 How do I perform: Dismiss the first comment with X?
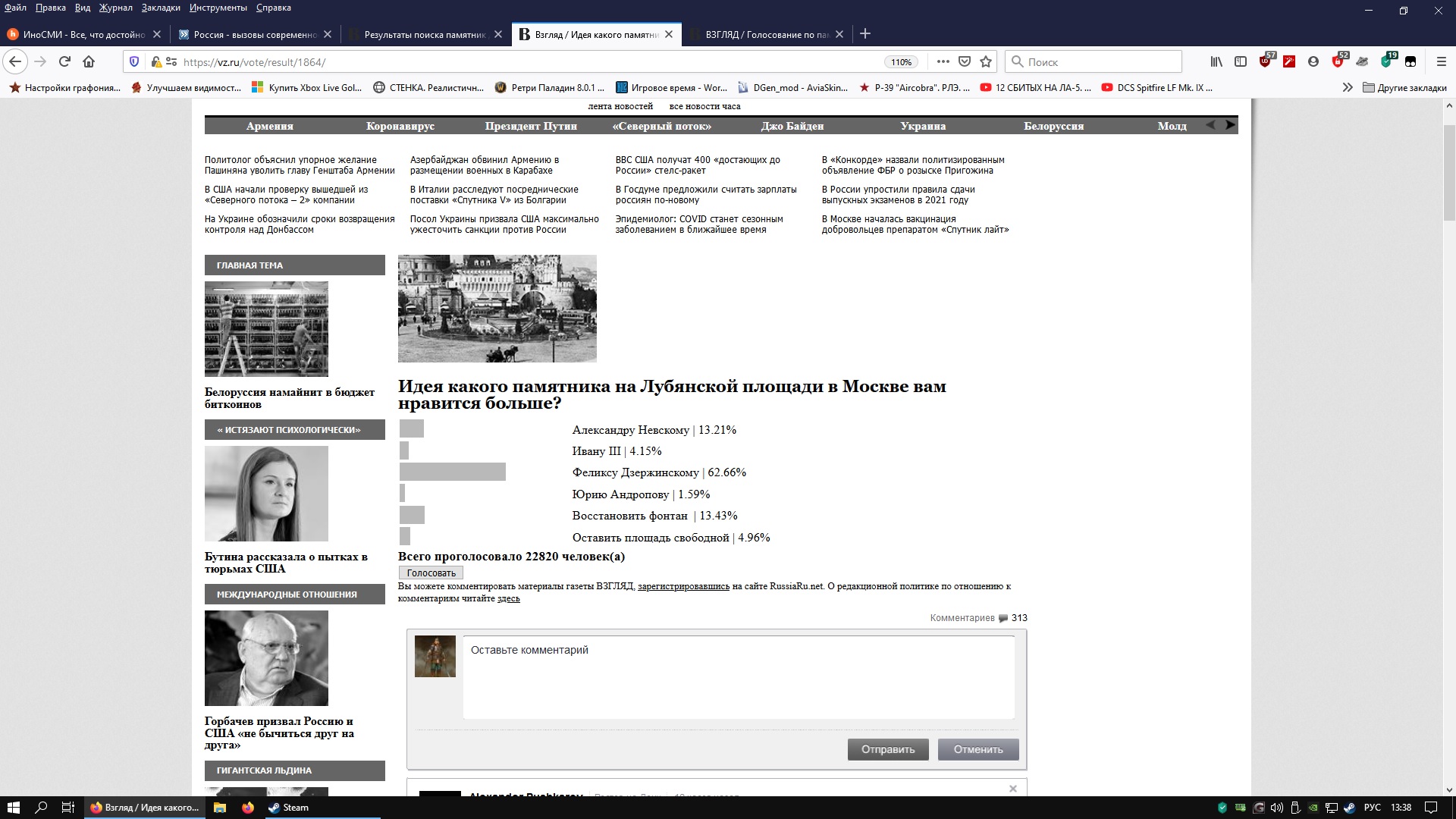[x=1012, y=789]
